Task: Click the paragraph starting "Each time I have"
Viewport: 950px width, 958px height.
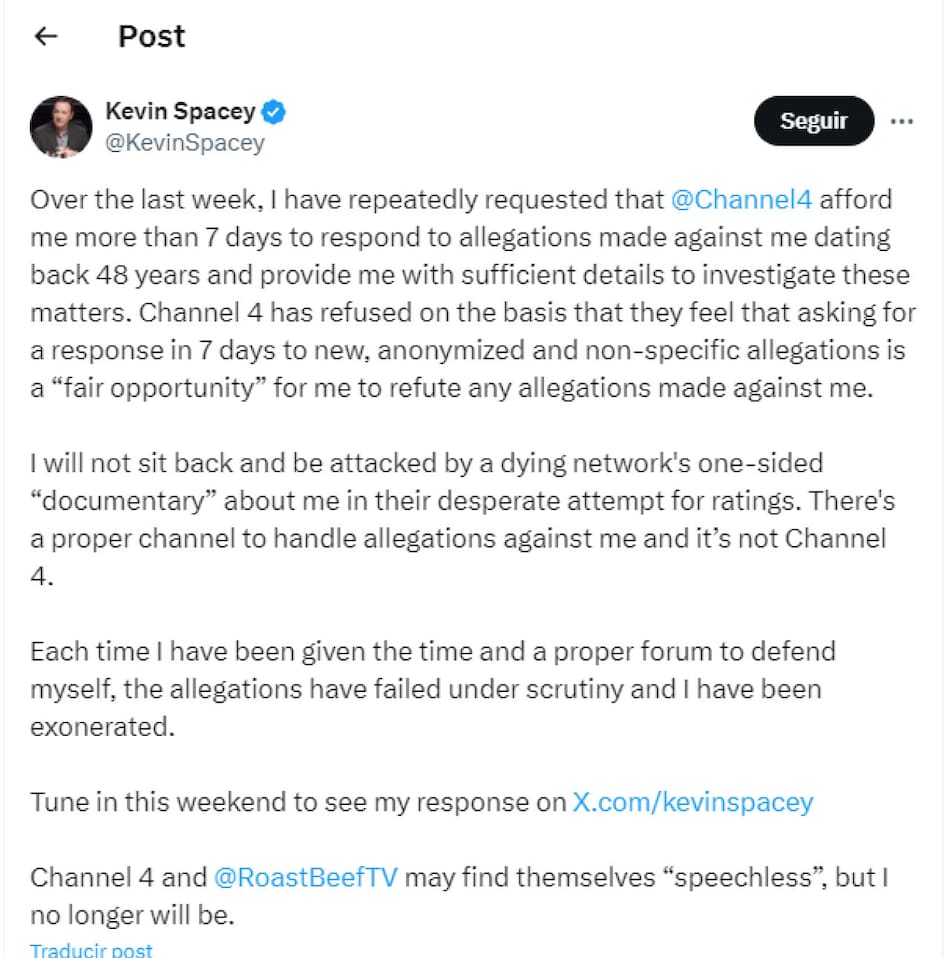Action: click(x=432, y=689)
